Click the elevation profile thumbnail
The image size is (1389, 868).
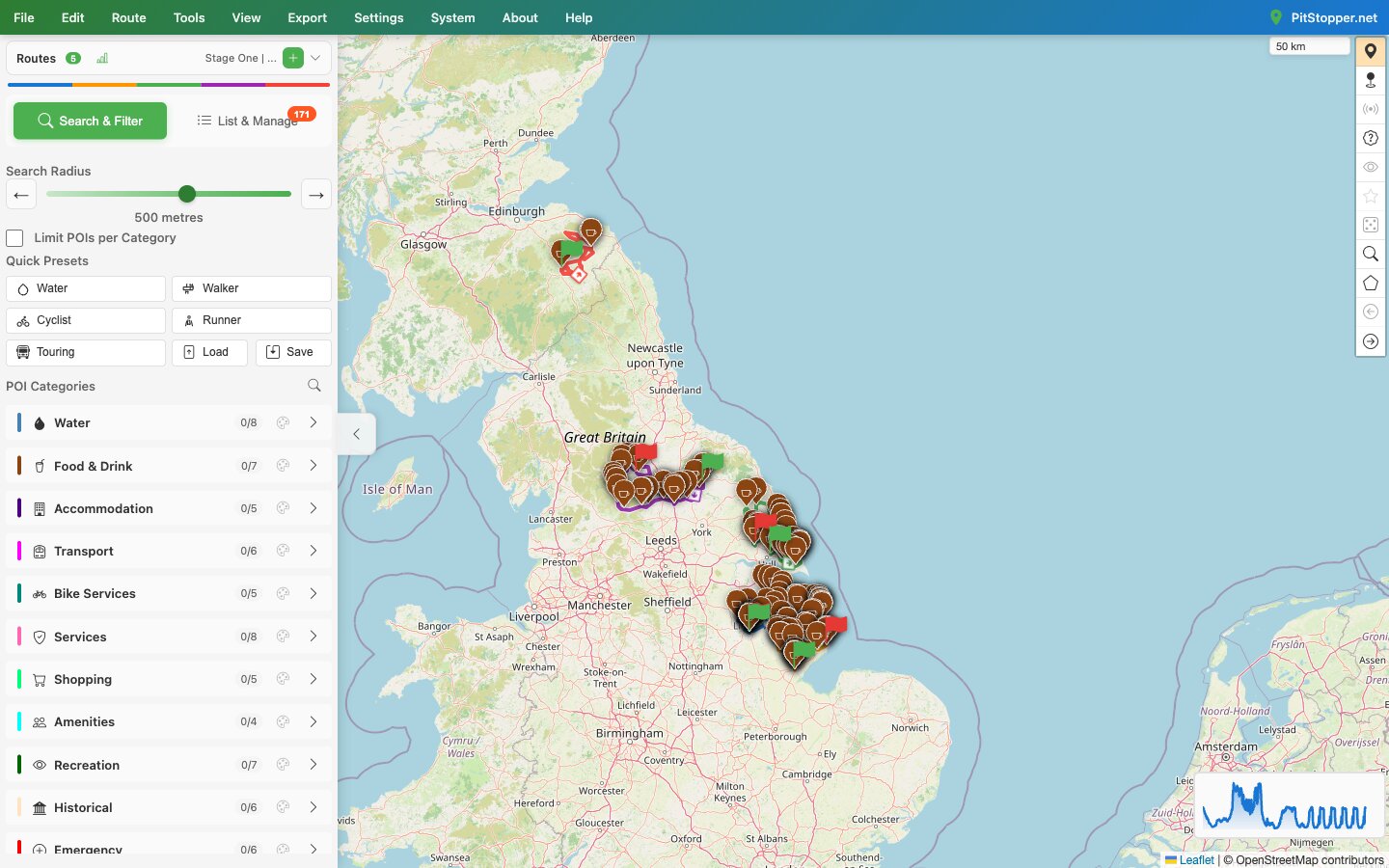coord(1289,806)
